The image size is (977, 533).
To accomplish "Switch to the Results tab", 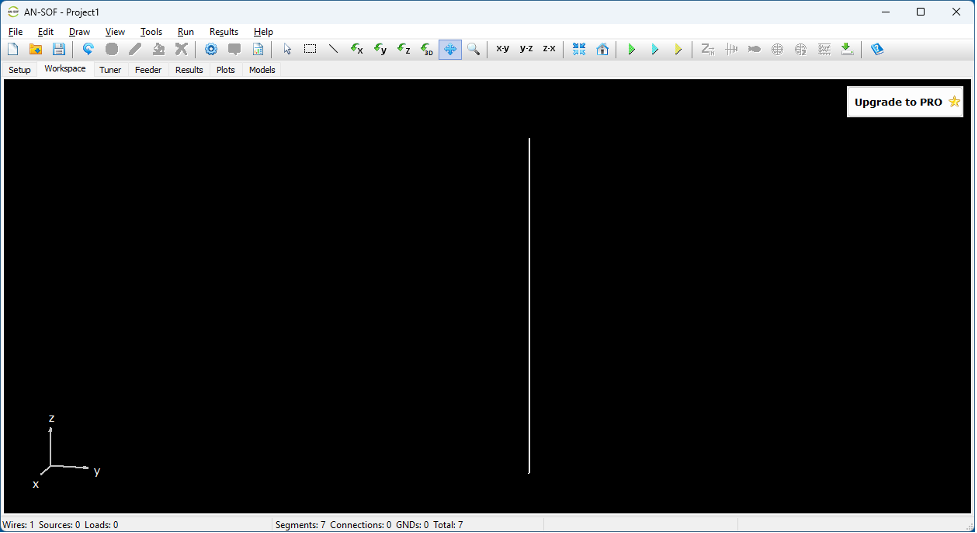I will pyautogui.click(x=189, y=70).
